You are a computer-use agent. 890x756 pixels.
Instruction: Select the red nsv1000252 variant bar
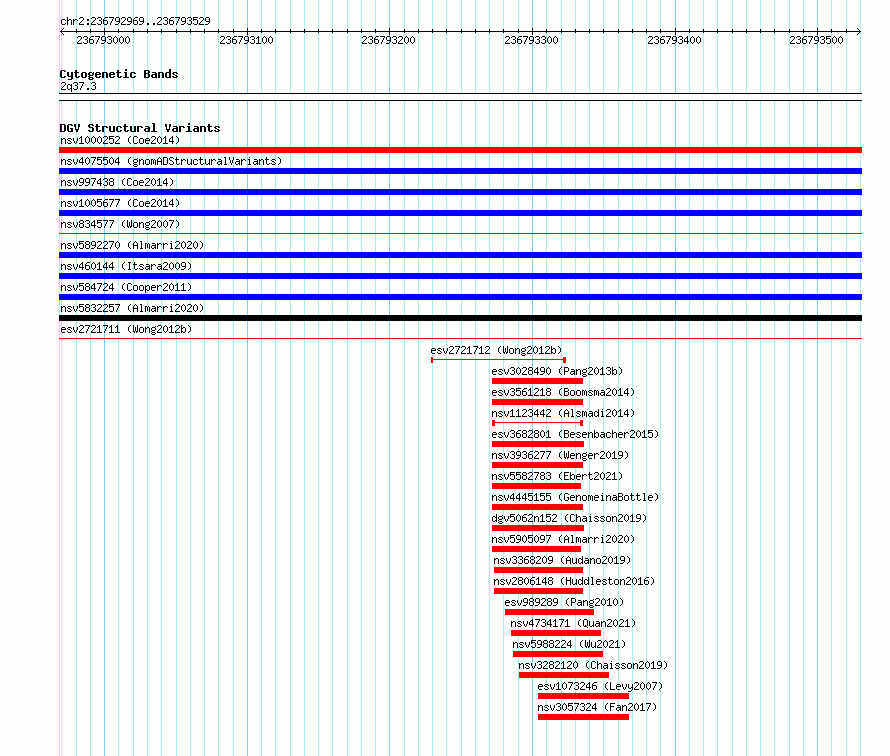click(460, 150)
